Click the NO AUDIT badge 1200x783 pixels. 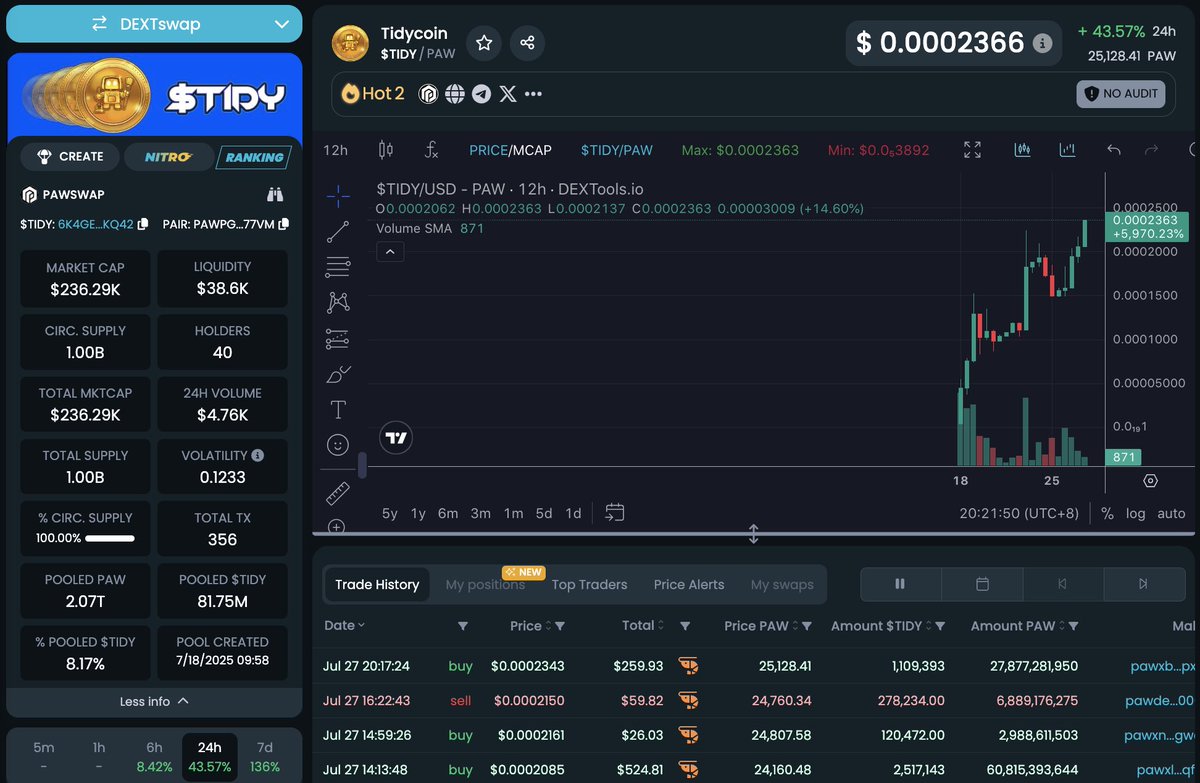coord(1122,94)
